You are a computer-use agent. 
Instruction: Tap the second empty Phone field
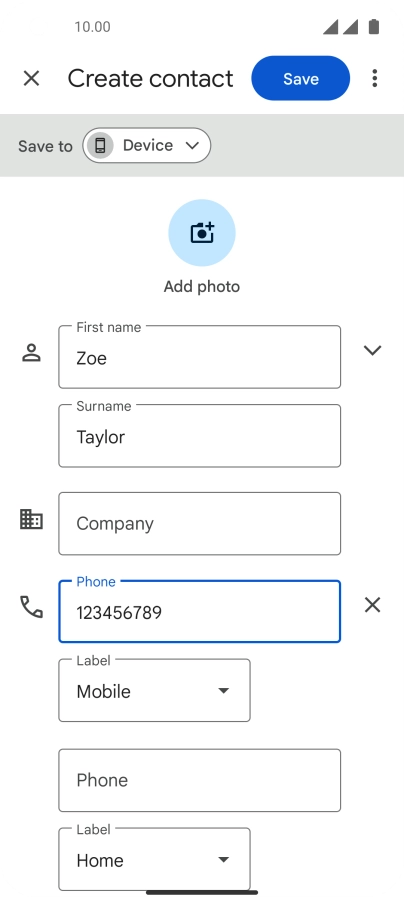(x=200, y=780)
